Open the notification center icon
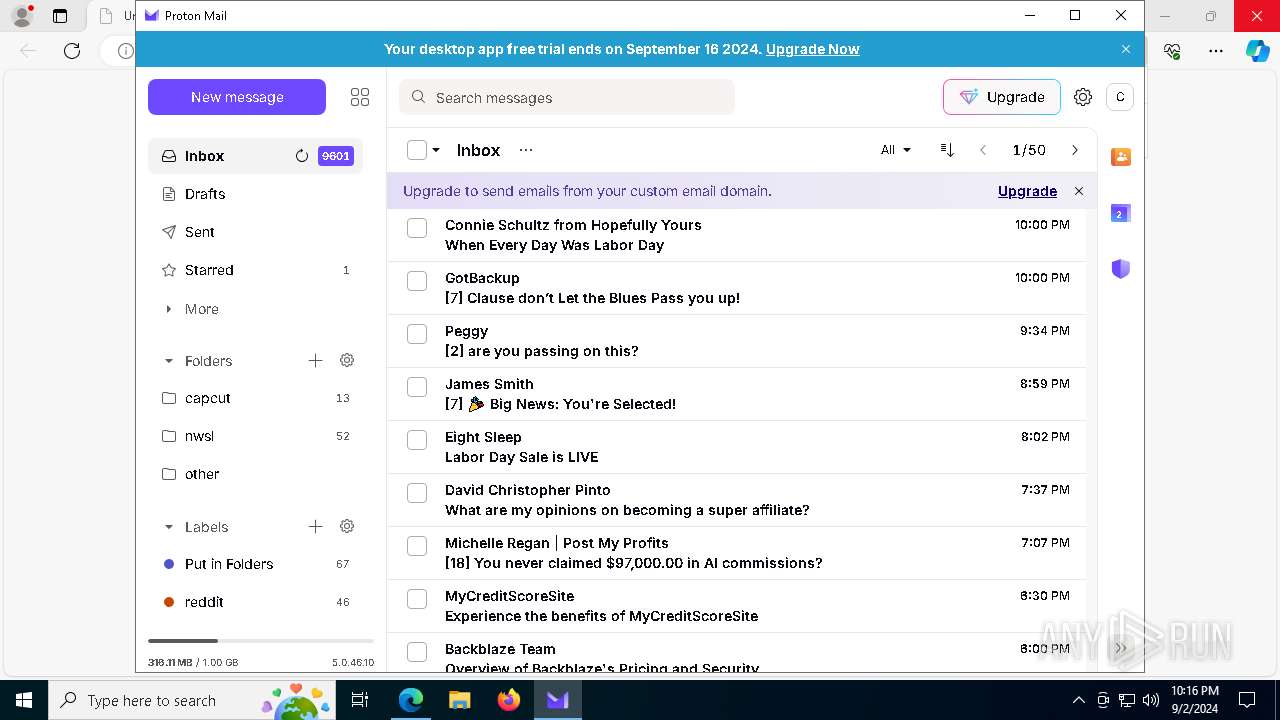This screenshot has width=1280, height=720. (x=1247, y=700)
